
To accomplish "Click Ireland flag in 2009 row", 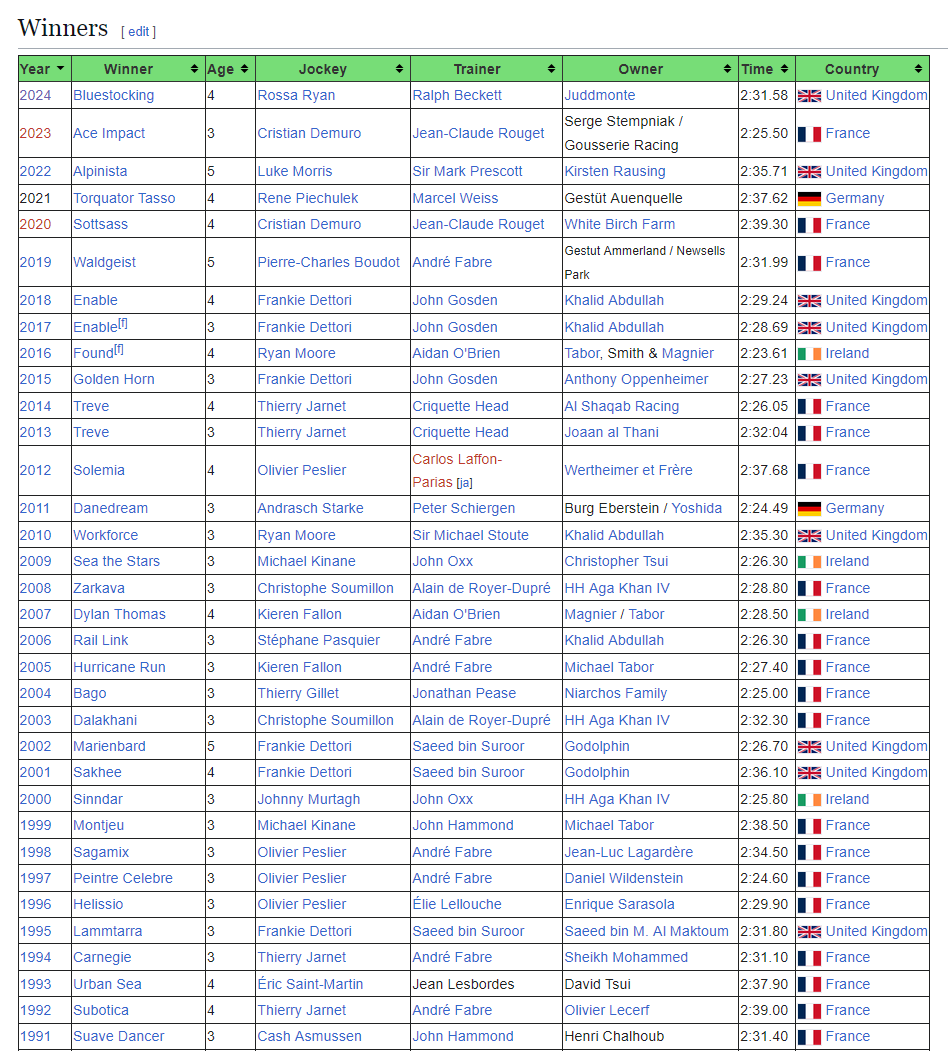I will (809, 562).
